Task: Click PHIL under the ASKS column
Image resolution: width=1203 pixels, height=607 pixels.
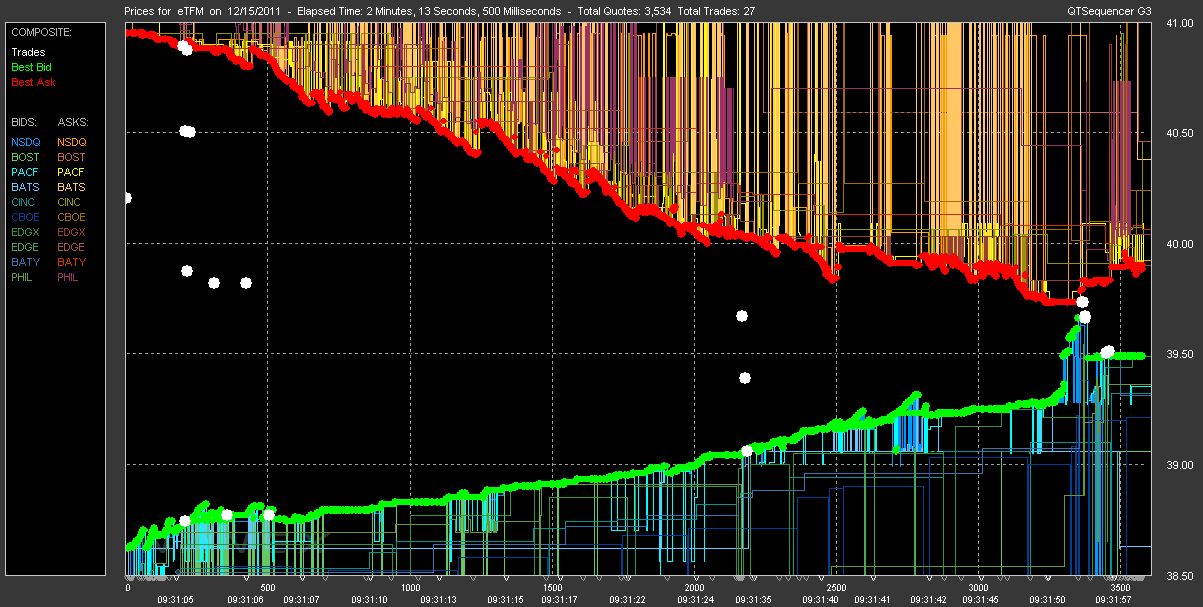Action: [x=70, y=277]
